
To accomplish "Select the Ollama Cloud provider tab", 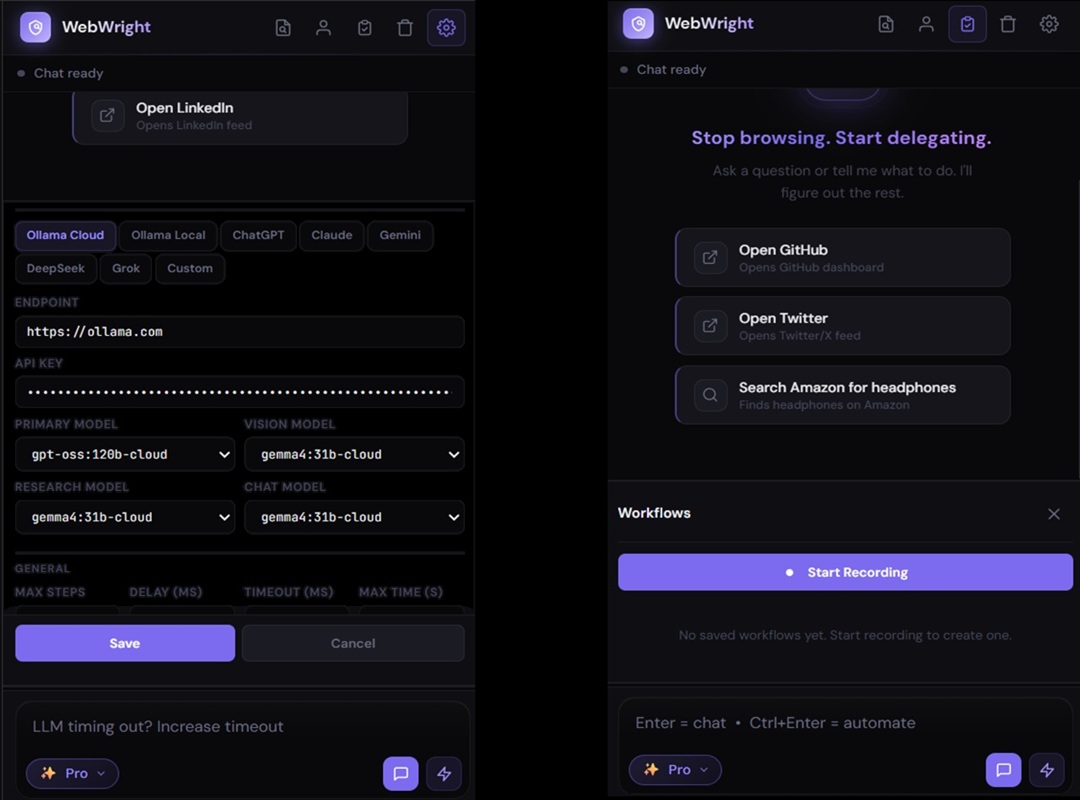I will click(65, 236).
